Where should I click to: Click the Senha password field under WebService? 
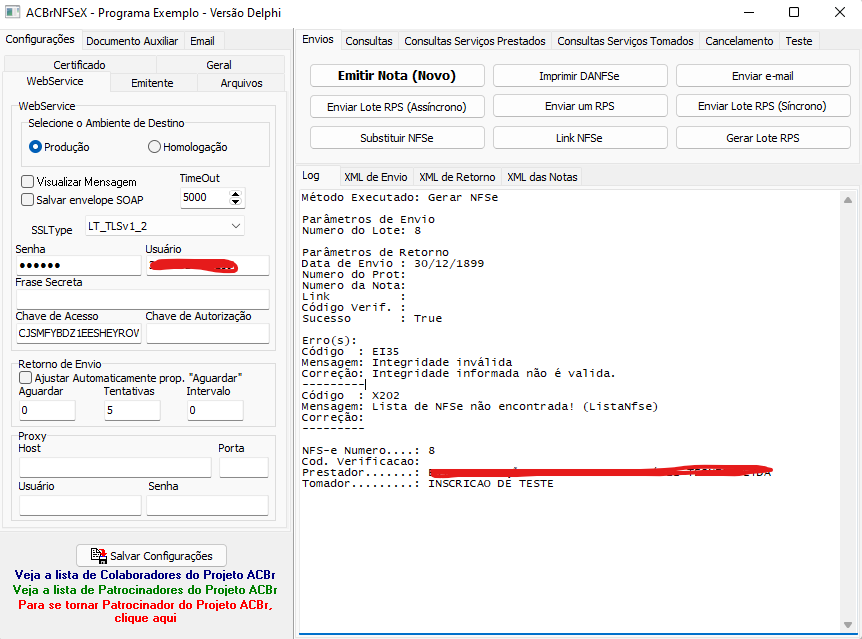[79, 266]
